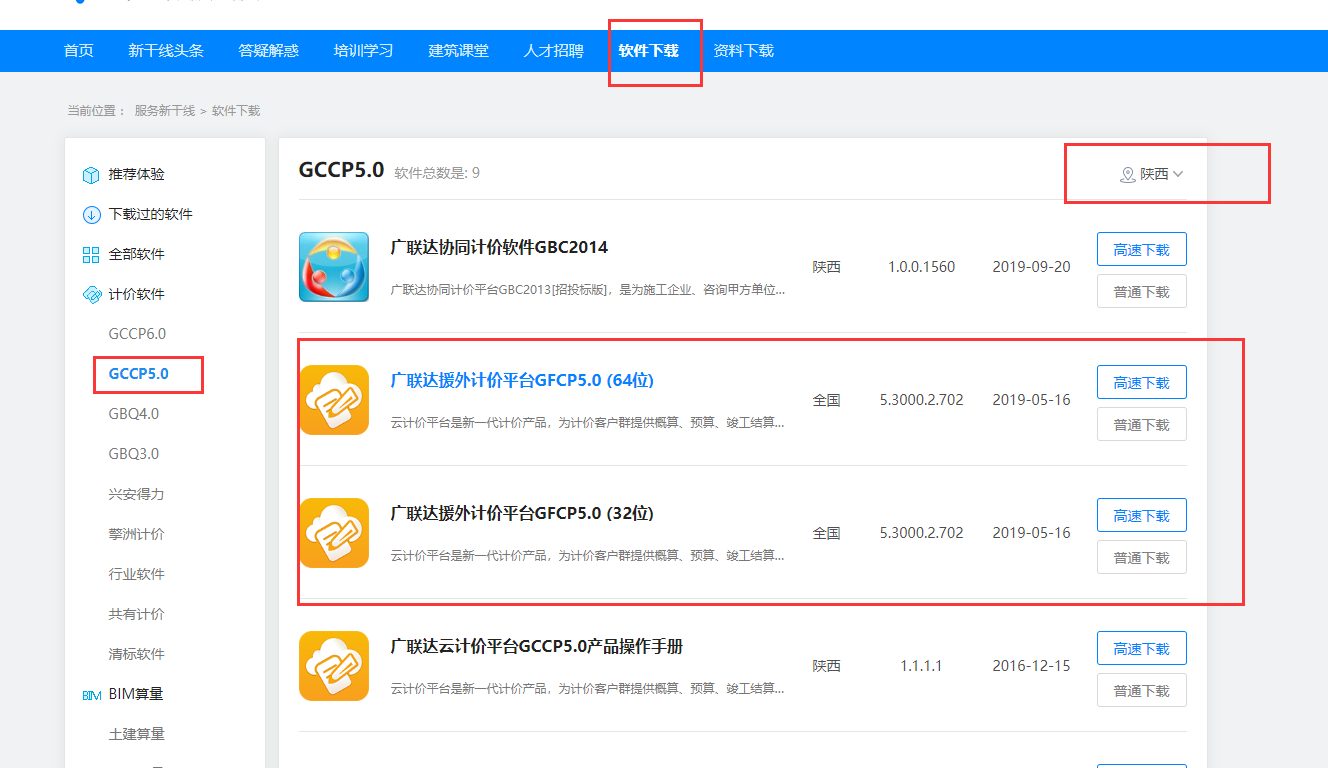Click the GFCP5.0 (64位) app icon
Image resolution: width=1328 pixels, height=768 pixels.
[x=334, y=400]
